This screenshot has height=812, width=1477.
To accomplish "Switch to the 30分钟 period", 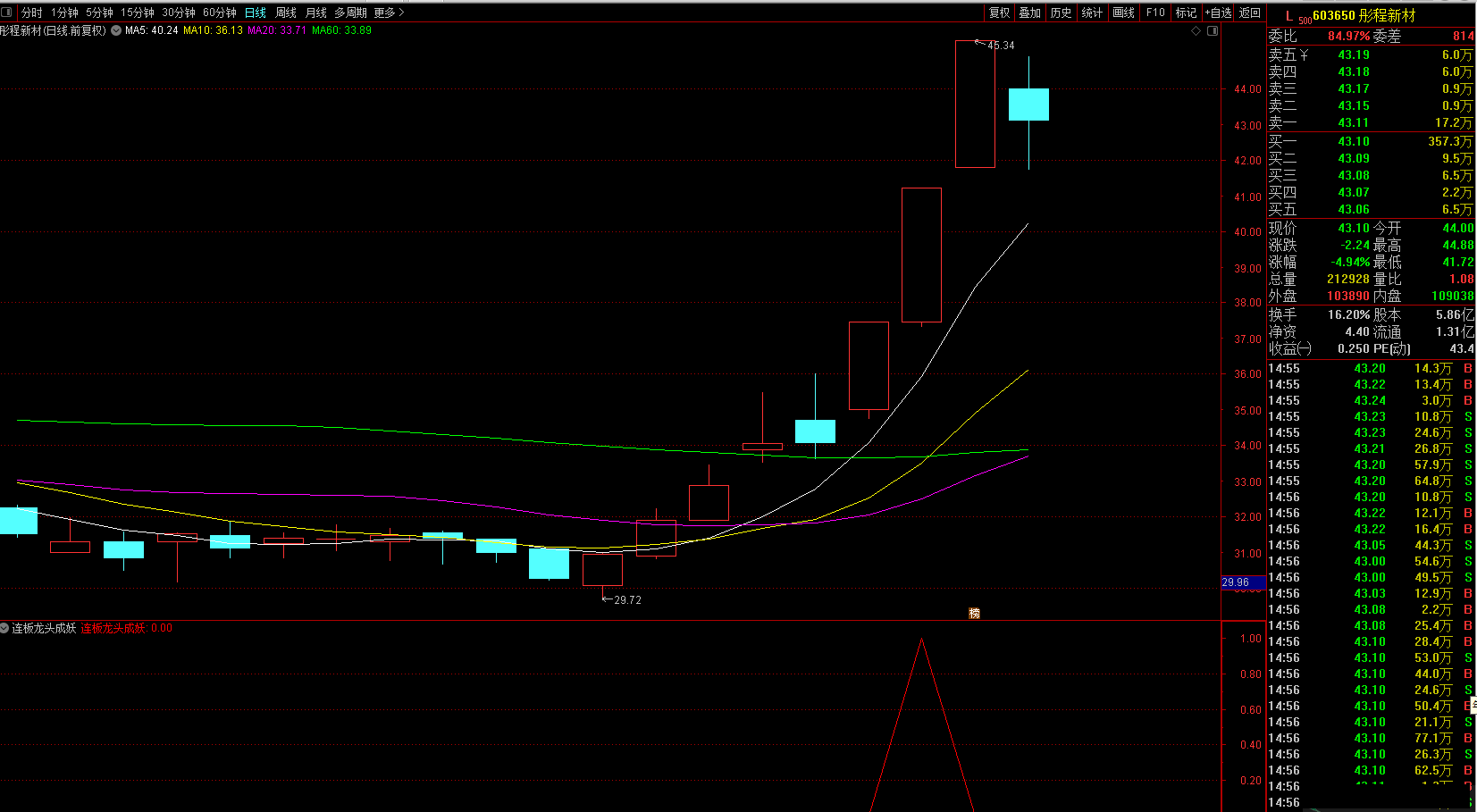I will [179, 13].
